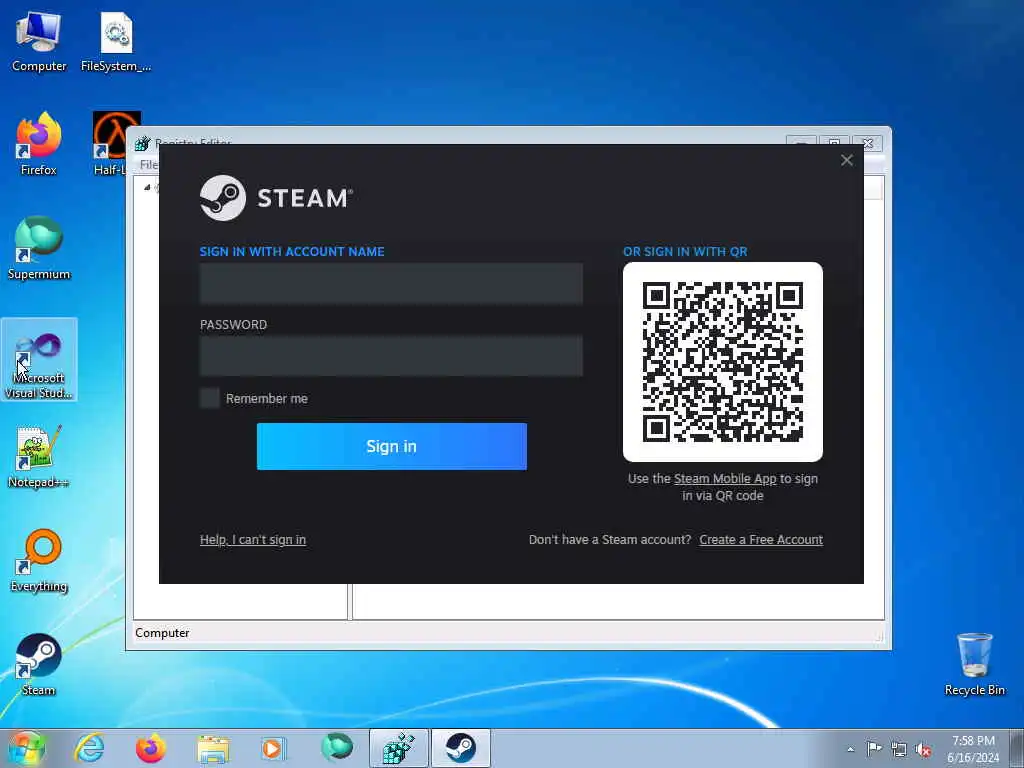Select the Firefox desktop shortcut

coord(39,145)
